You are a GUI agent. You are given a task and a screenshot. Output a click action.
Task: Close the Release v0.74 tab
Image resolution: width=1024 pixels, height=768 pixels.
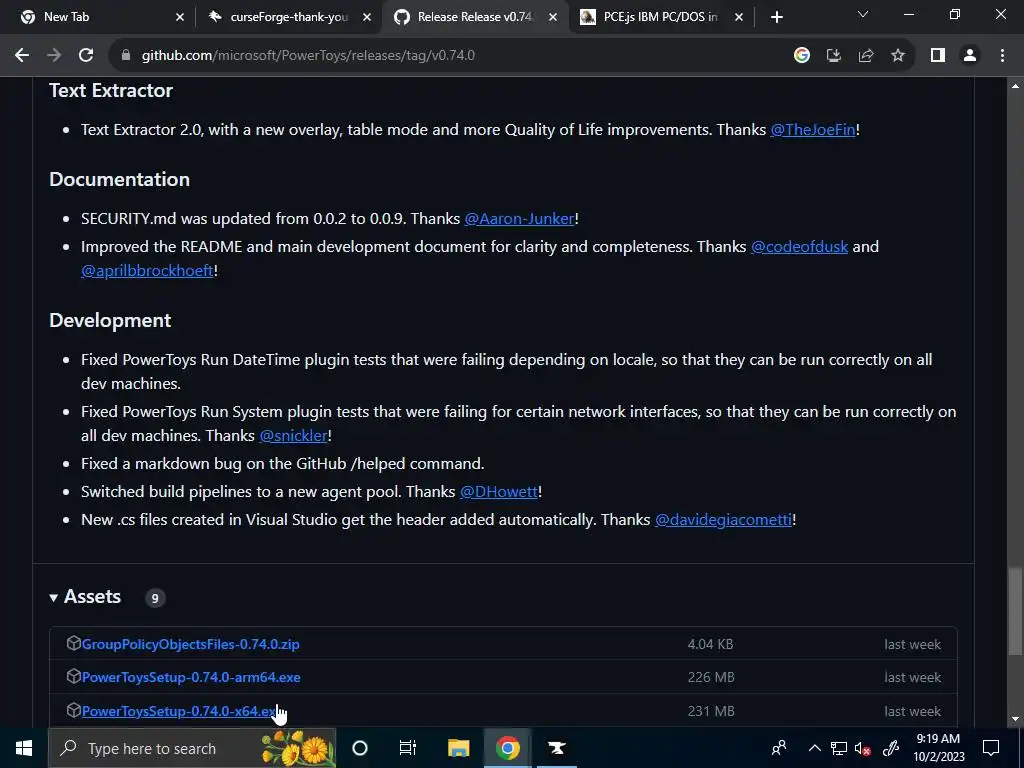click(553, 17)
